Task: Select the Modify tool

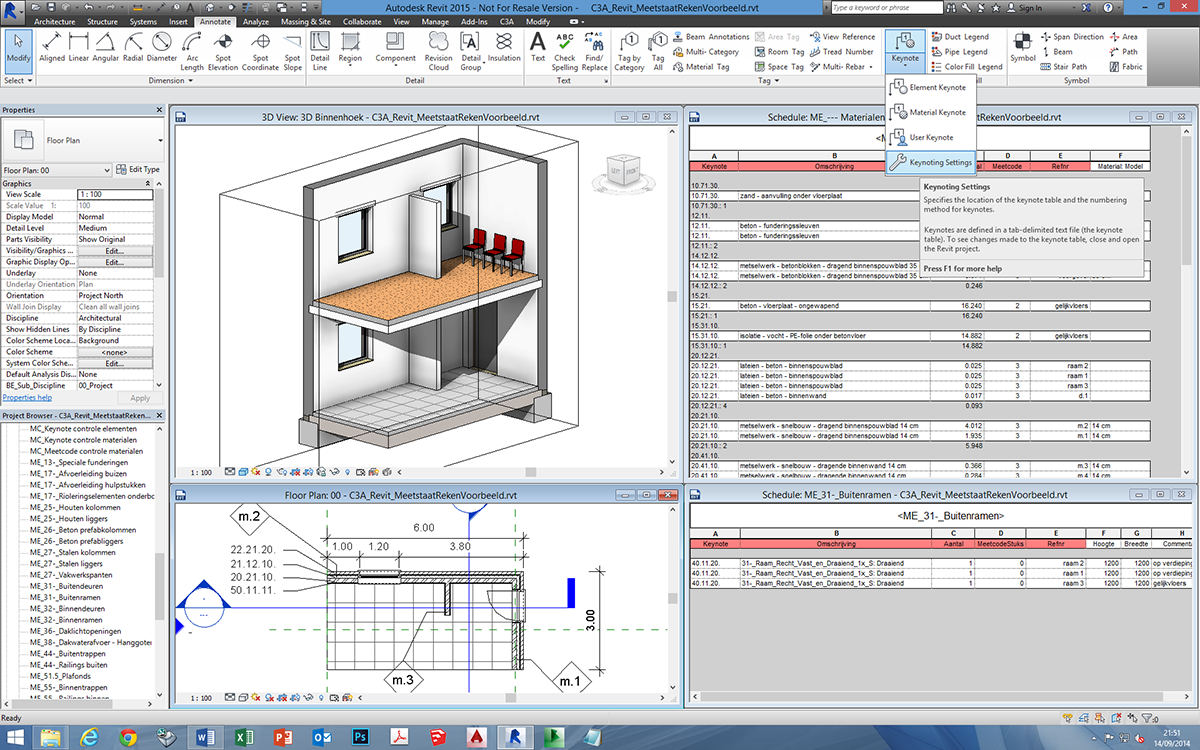Action: [x=19, y=52]
